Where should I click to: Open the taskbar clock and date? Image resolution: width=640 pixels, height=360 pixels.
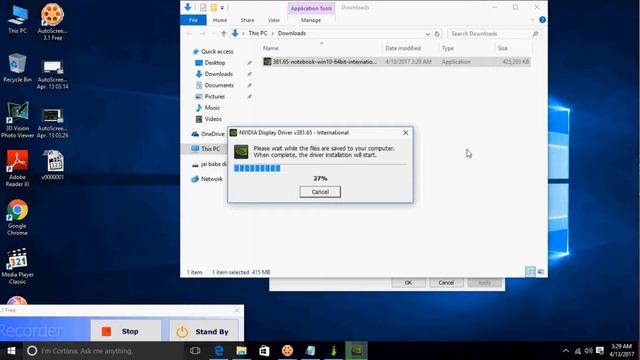coord(621,351)
